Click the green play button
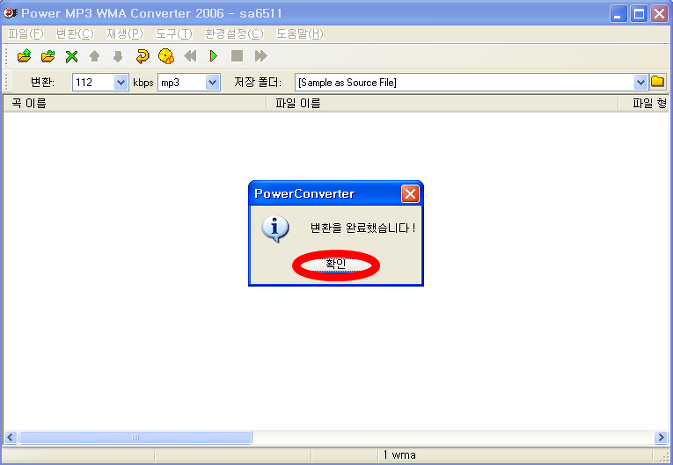 [x=213, y=56]
